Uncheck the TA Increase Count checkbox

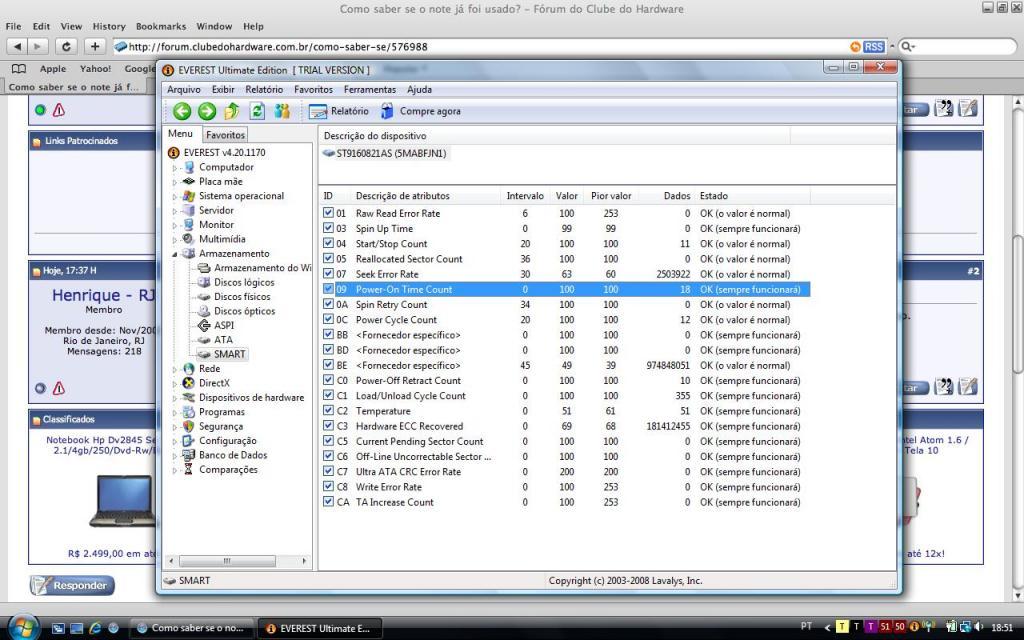click(328, 502)
